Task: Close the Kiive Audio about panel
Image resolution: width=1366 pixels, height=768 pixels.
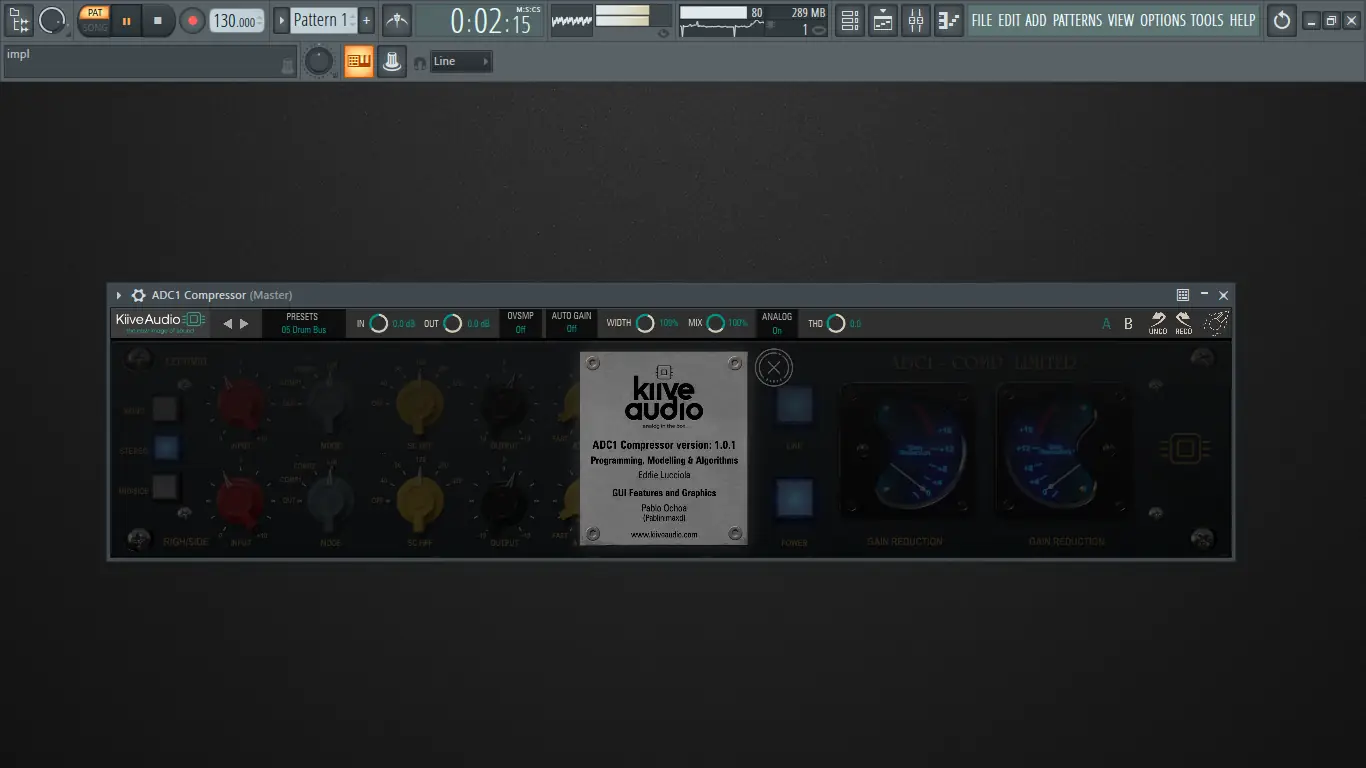Action: 773,368
